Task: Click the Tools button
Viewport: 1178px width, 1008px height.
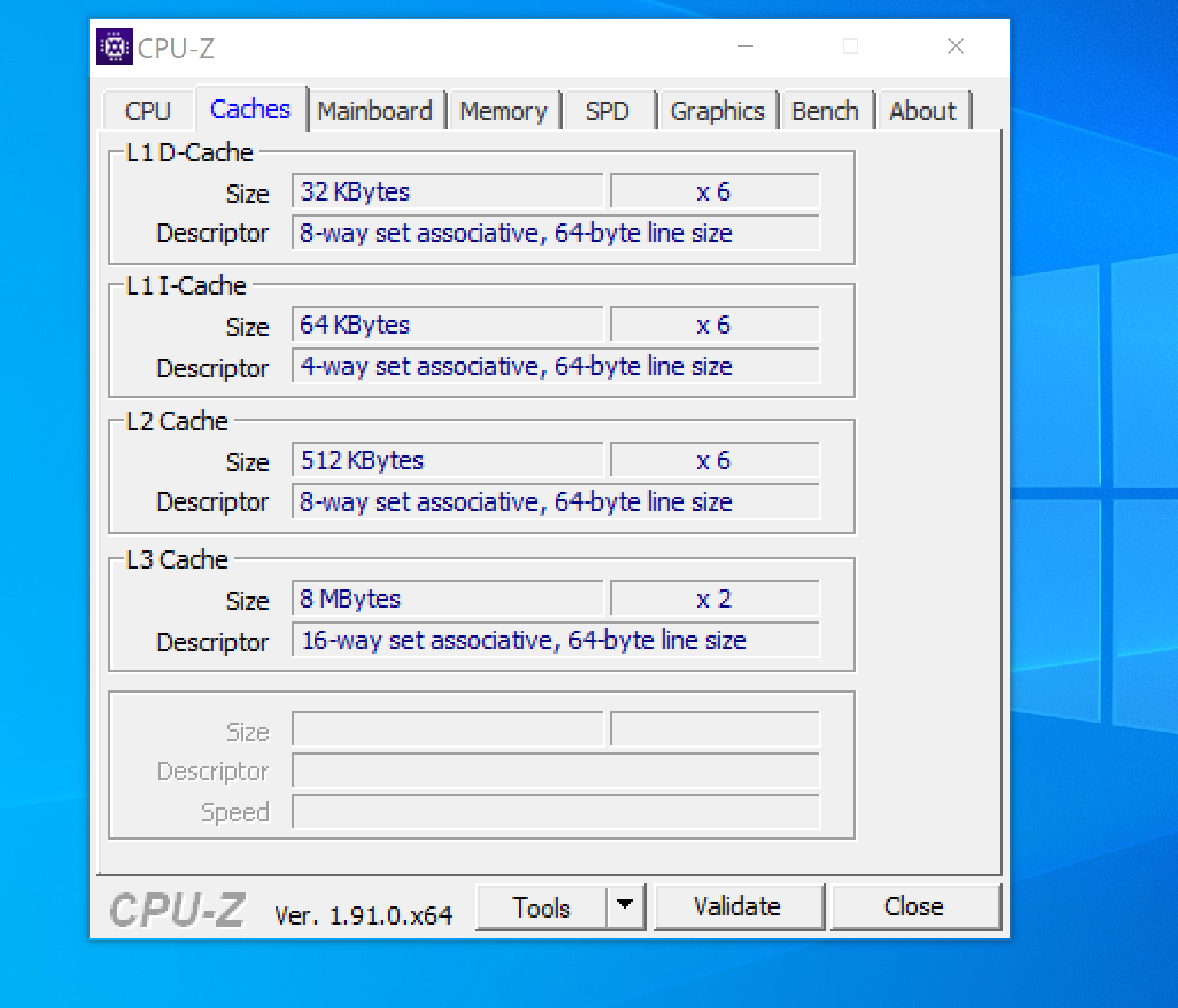Action: pyautogui.click(x=541, y=908)
